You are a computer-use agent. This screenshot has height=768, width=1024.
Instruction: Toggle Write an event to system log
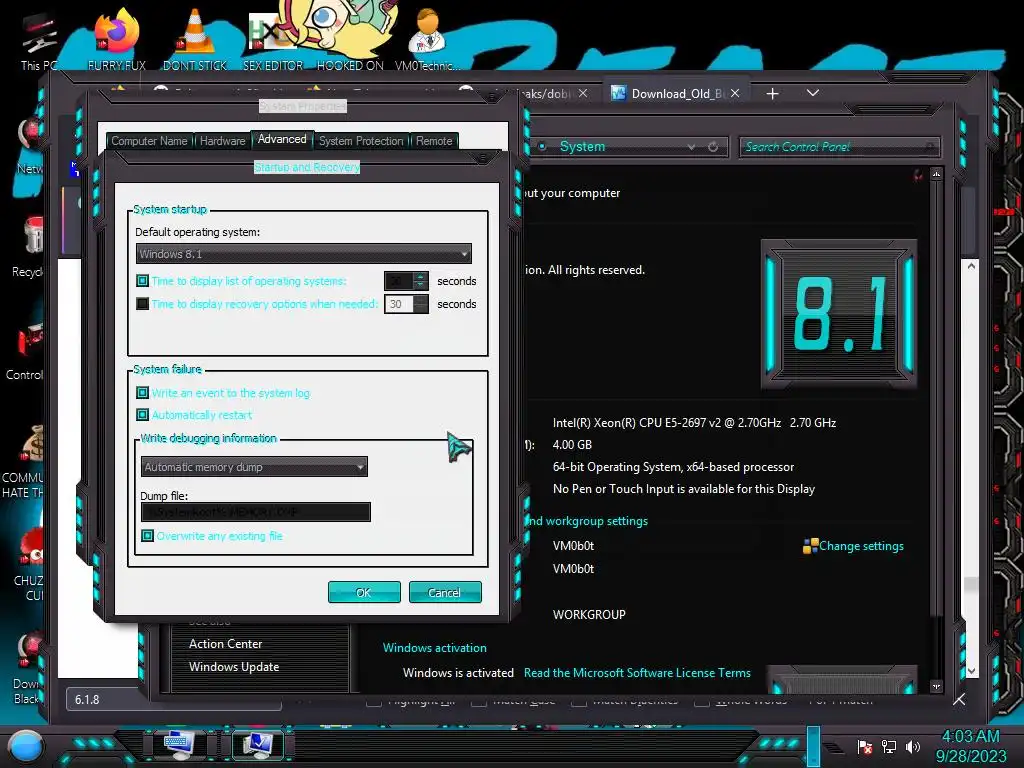point(142,392)
